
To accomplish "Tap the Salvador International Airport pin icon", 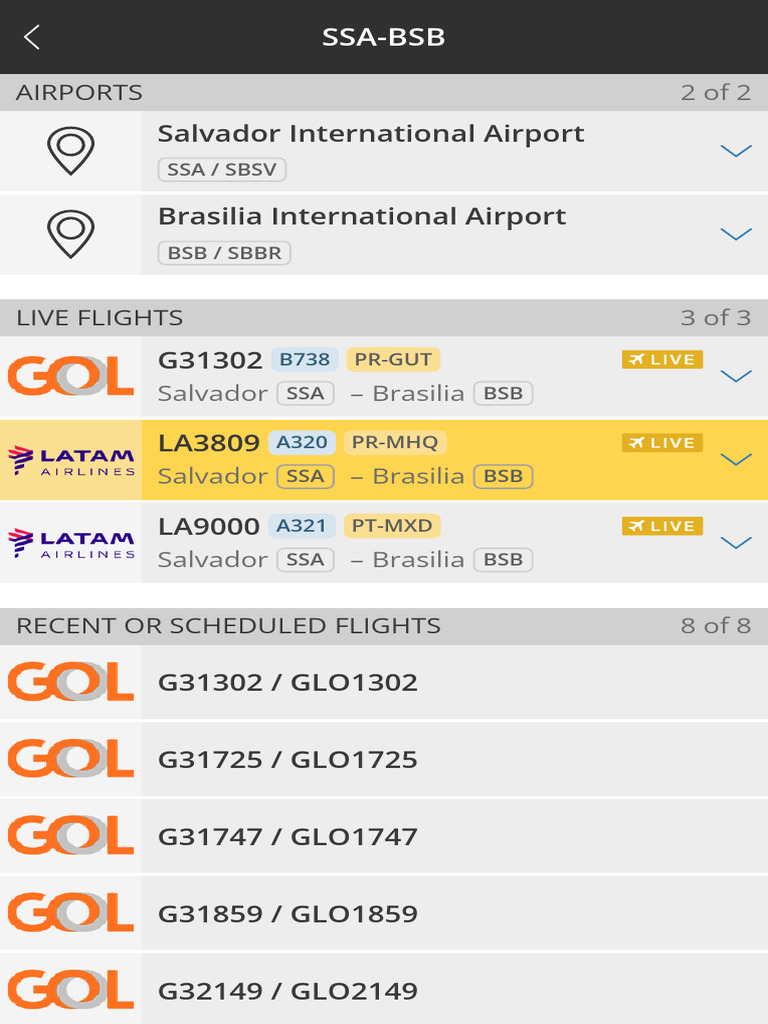I will tap(71, 151).
